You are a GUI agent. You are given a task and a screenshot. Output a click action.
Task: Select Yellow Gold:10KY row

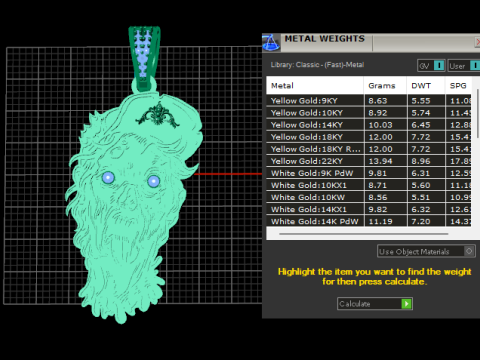369,113
